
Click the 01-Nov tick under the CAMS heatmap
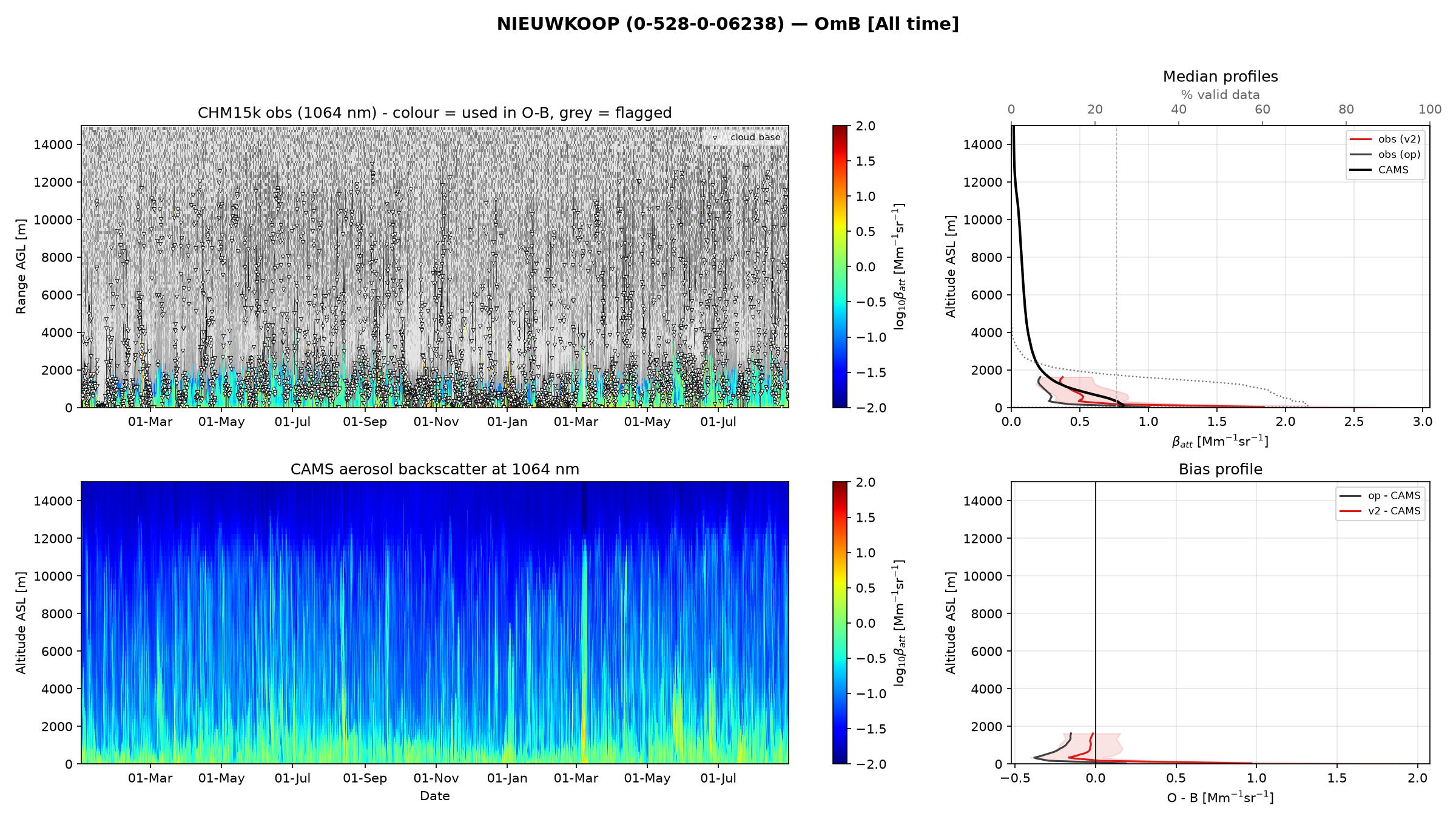[436, 778]
